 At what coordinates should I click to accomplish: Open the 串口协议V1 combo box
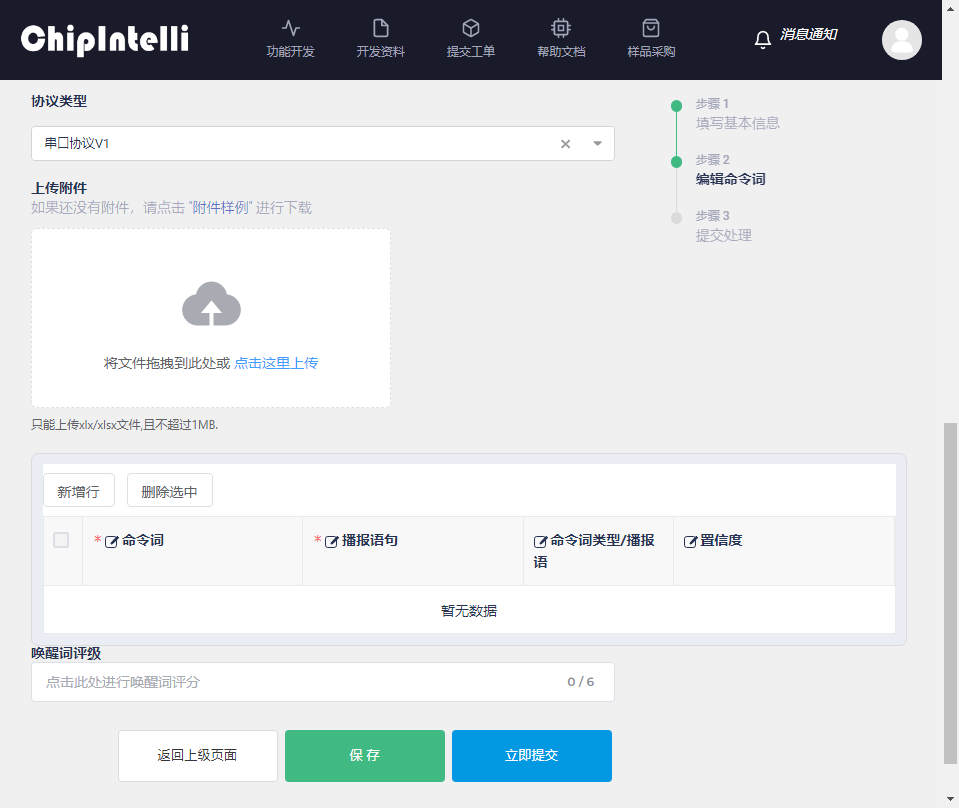pyautogui.click(x=290, y=144)
